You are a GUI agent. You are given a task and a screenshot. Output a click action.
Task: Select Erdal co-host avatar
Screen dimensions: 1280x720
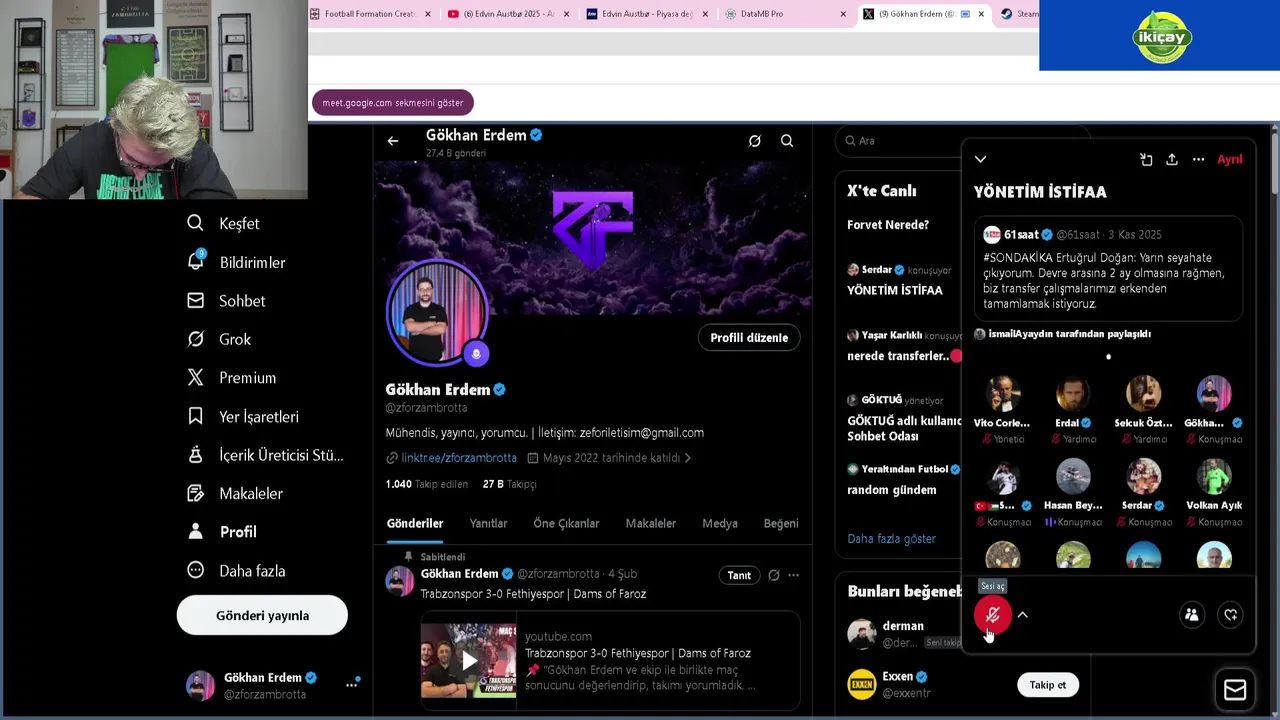[x=1073, y=393]
